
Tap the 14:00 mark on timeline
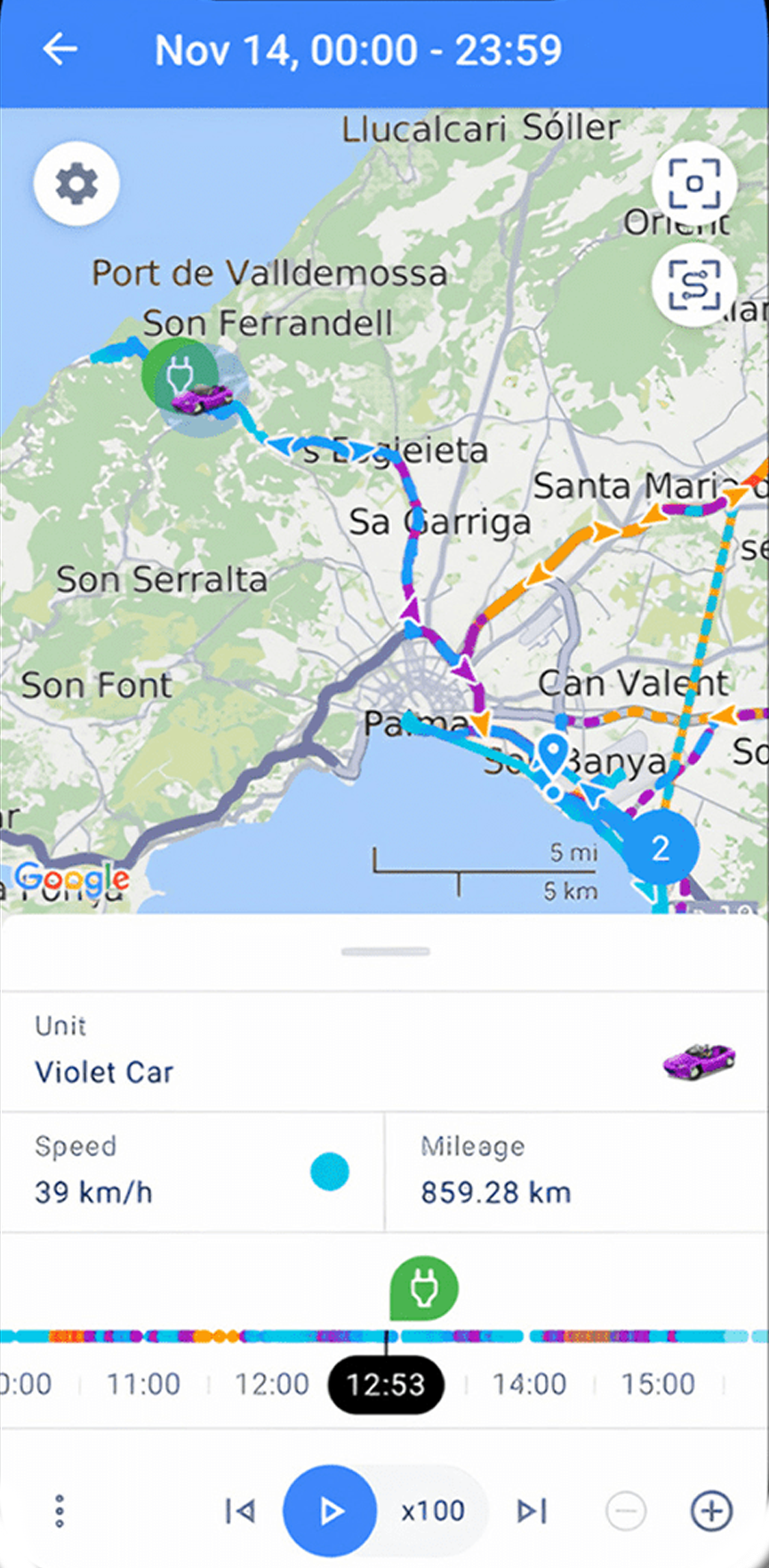529,1384
